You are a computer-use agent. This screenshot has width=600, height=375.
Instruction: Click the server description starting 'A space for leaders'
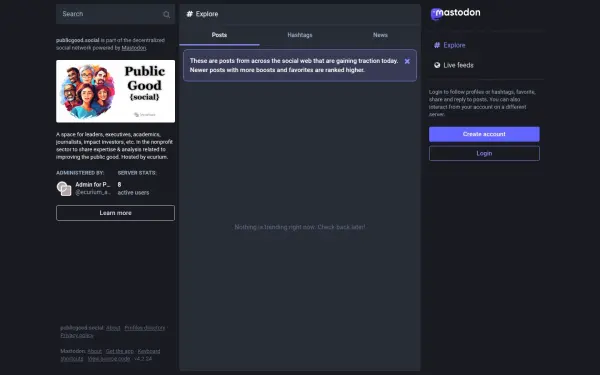point(114,146)
